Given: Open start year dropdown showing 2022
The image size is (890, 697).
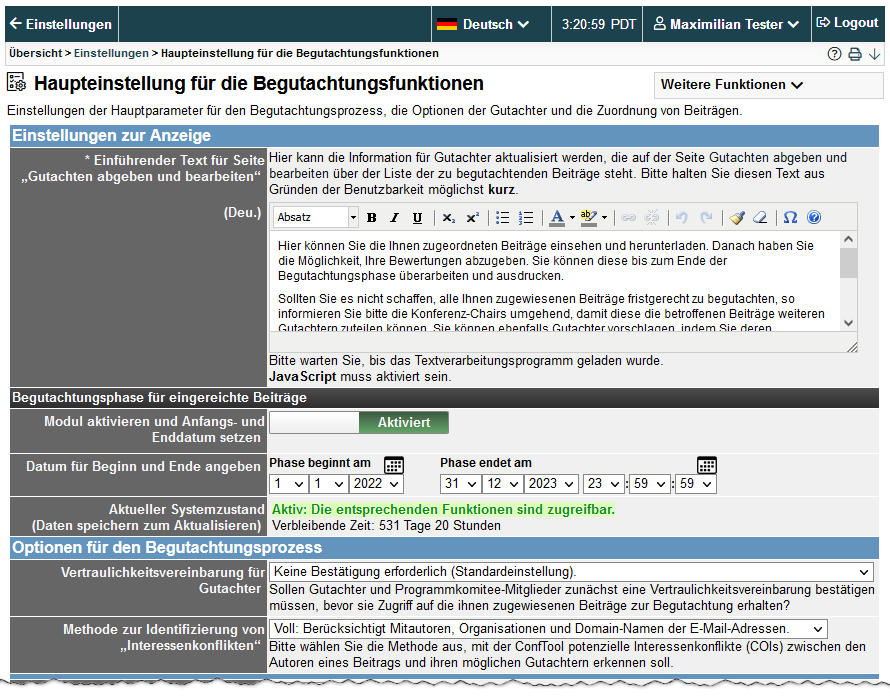Looking at the screenshot, I should point(376,484).
